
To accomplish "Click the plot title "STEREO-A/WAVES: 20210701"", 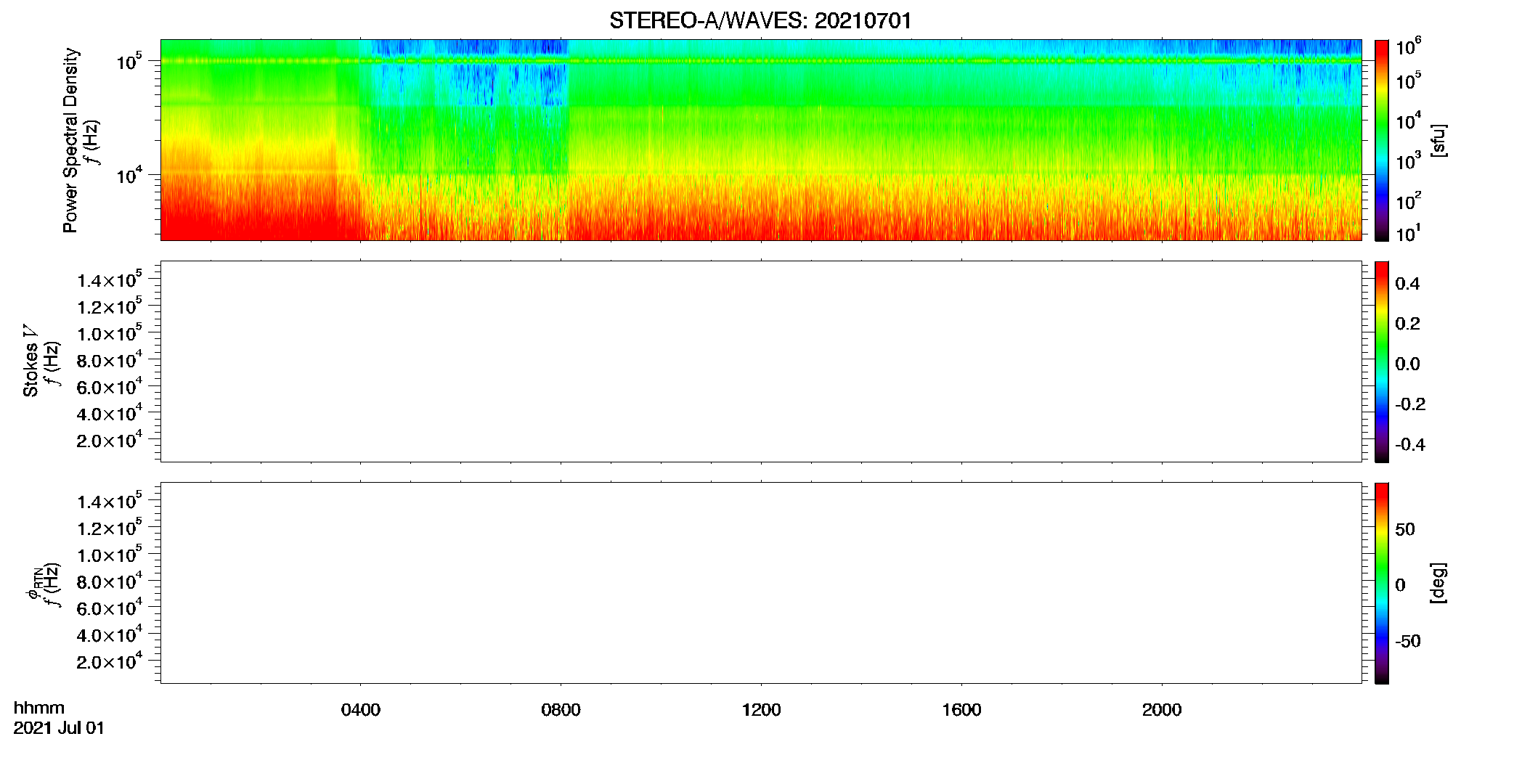I will (x=760, y=21).
